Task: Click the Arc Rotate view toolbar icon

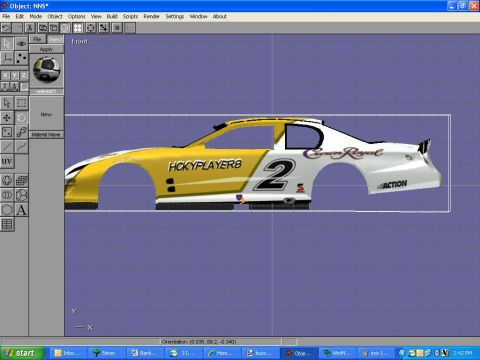Action: 90,28
